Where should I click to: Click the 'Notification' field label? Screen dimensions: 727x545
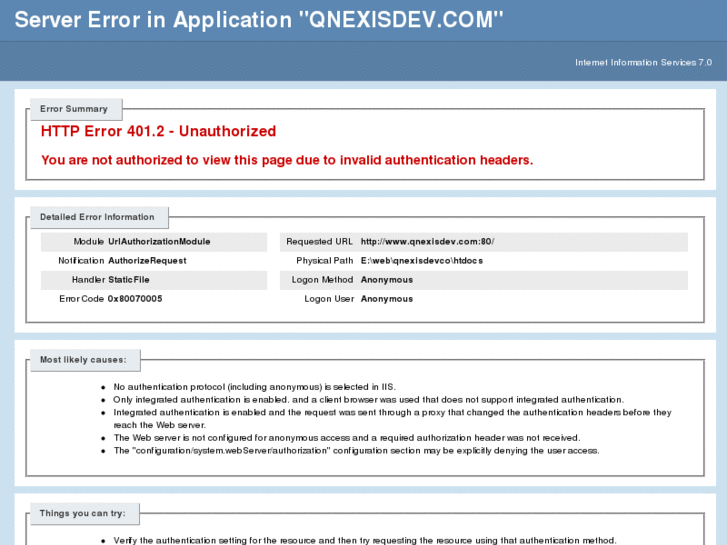click(81, 261)
